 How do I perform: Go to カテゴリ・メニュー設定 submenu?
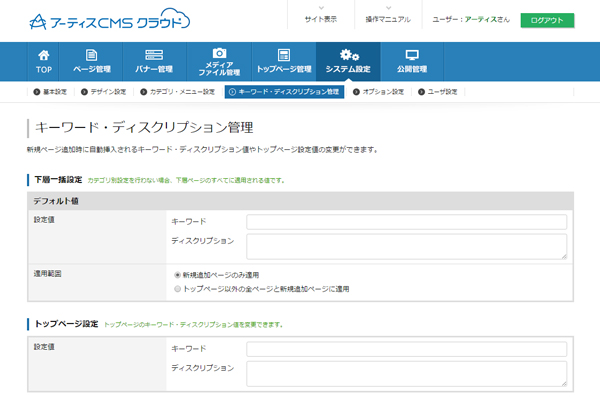coord(182,92)
